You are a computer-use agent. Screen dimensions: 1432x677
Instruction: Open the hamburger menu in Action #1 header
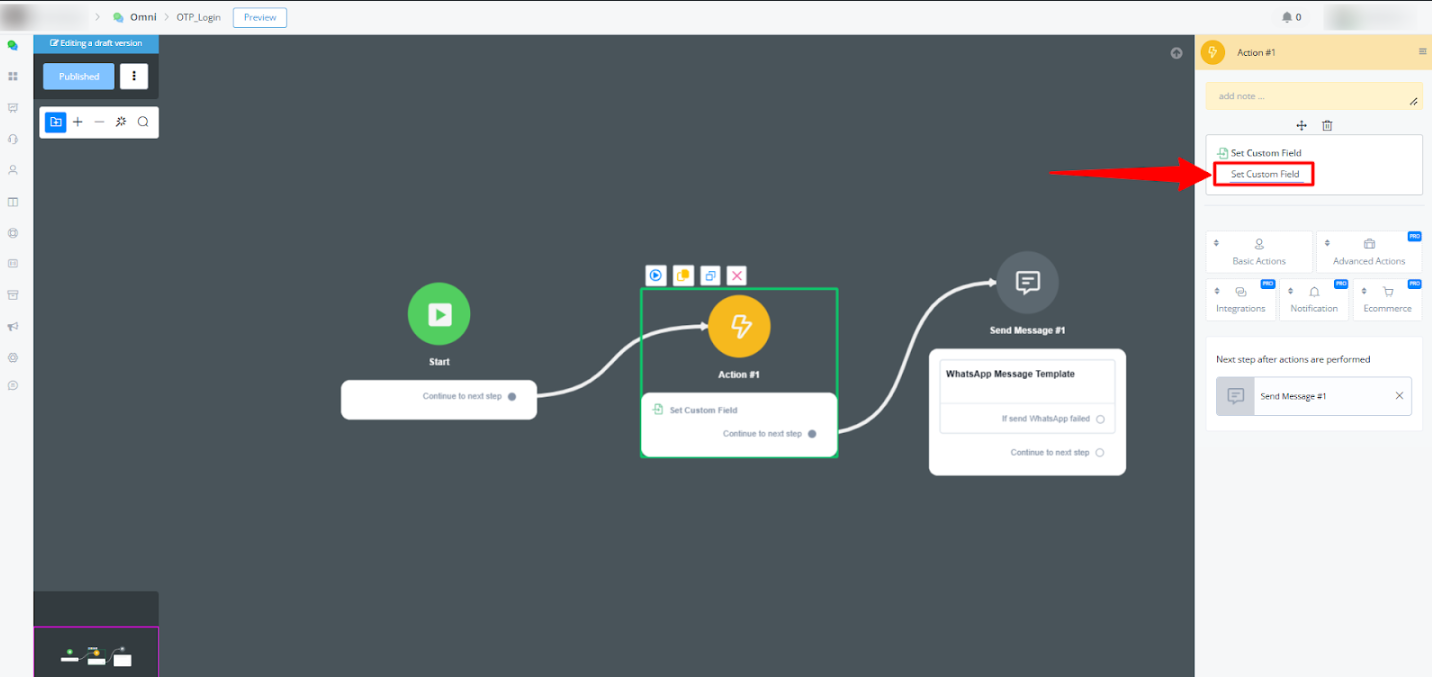[1422, 52]
